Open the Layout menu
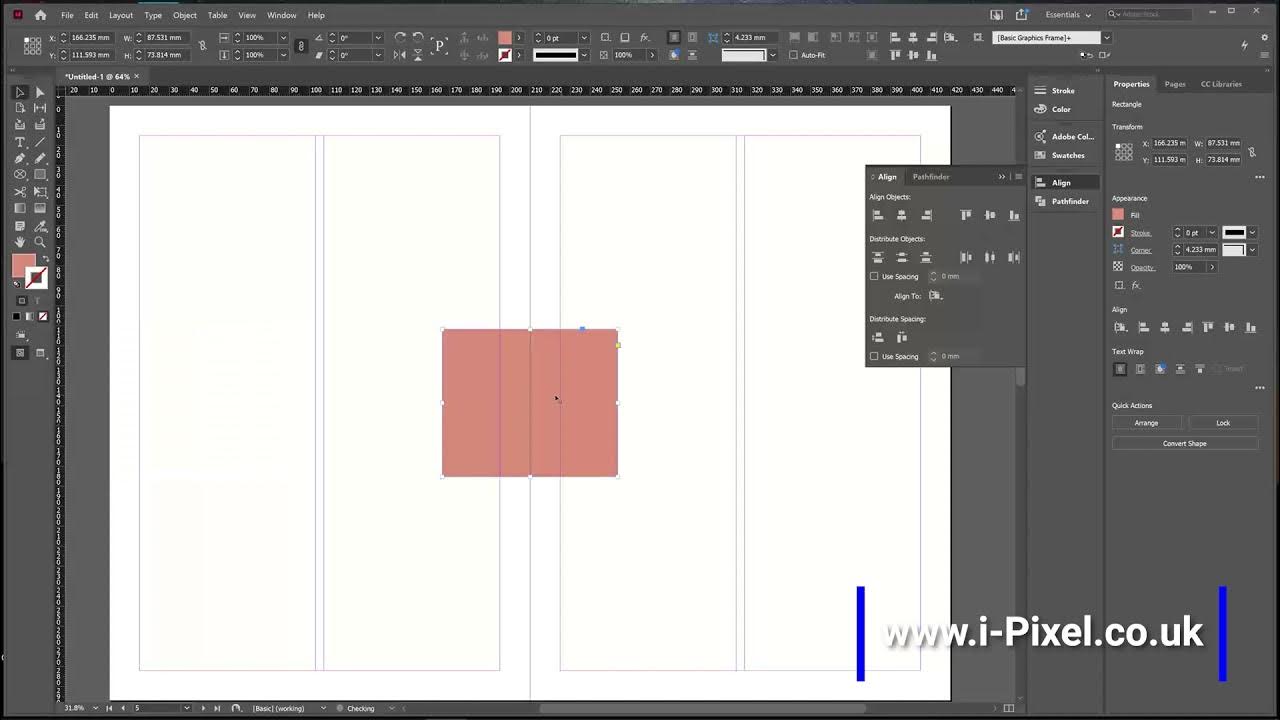This screenshot has height=720, width=1280. (x=121, y=15)
